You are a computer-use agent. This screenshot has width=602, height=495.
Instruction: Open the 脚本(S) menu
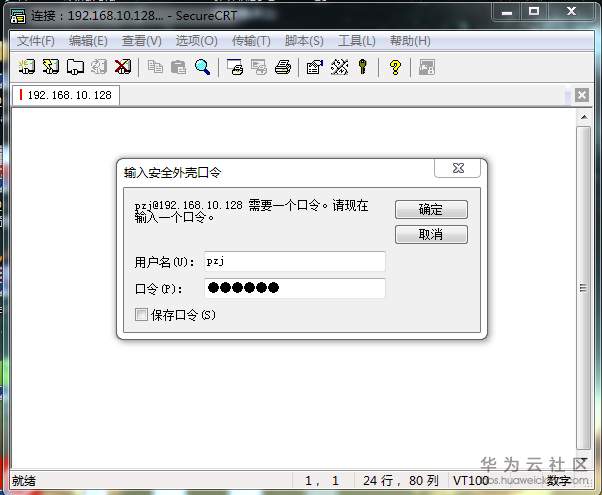pos(304,41)
